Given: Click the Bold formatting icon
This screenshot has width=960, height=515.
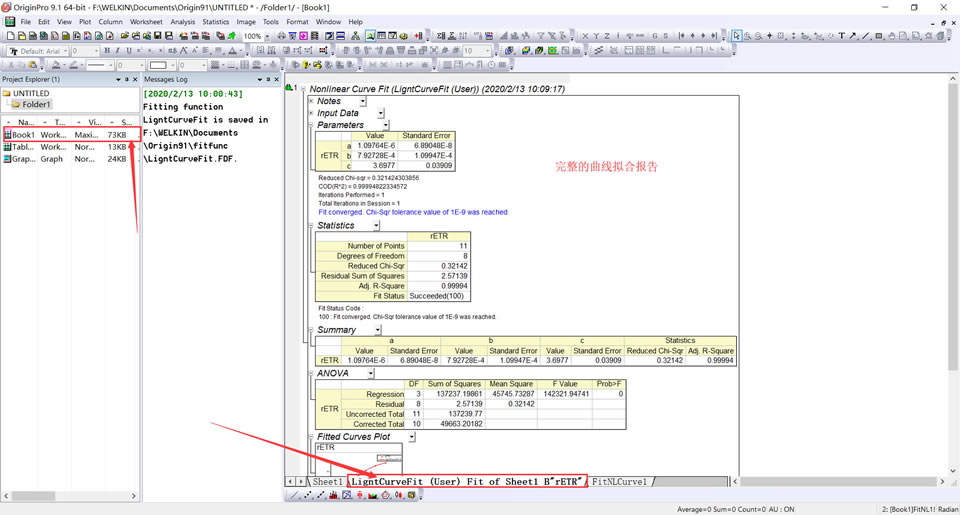Looking at the screenshot, I should click(106, 51).
